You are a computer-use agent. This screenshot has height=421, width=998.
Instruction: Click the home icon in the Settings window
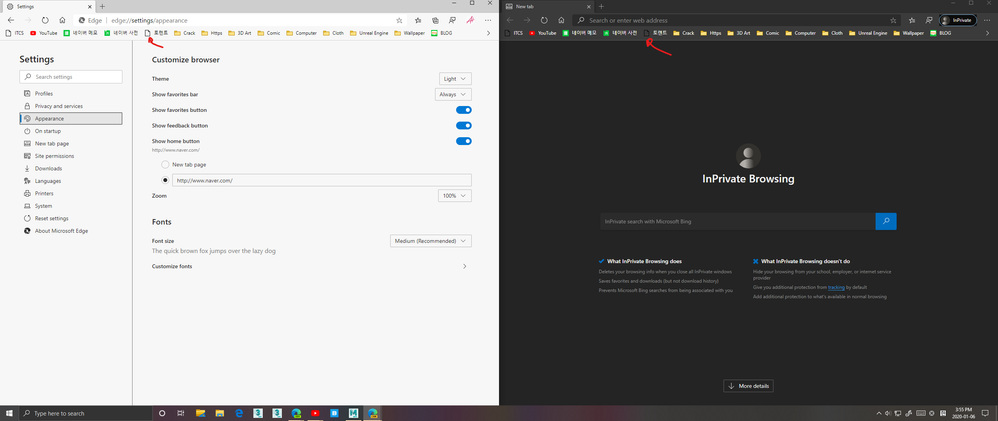click(x=62, y=20)
